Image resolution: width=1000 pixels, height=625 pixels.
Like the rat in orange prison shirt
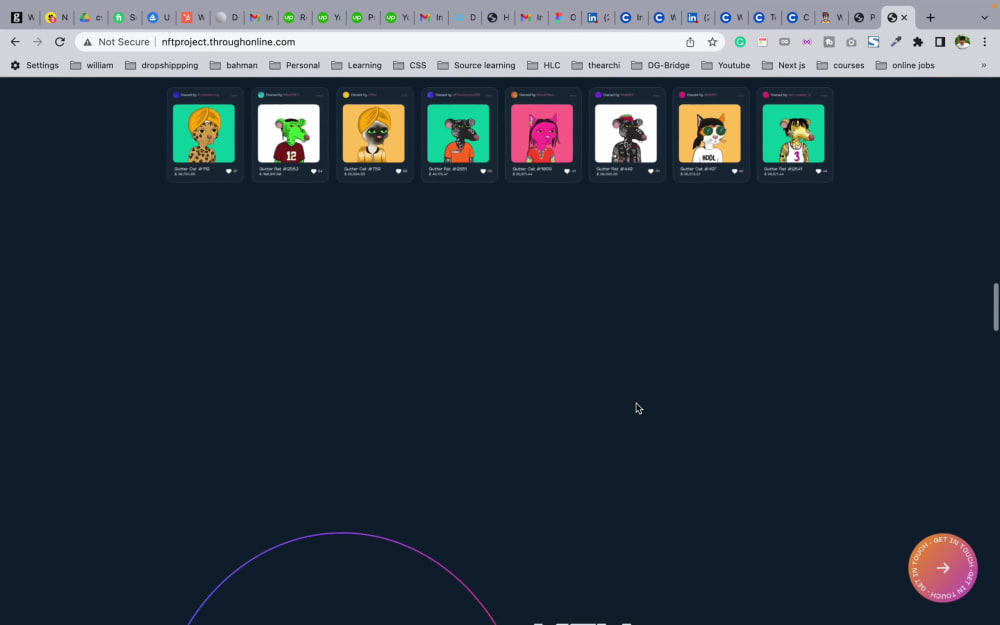coord(483,171)
